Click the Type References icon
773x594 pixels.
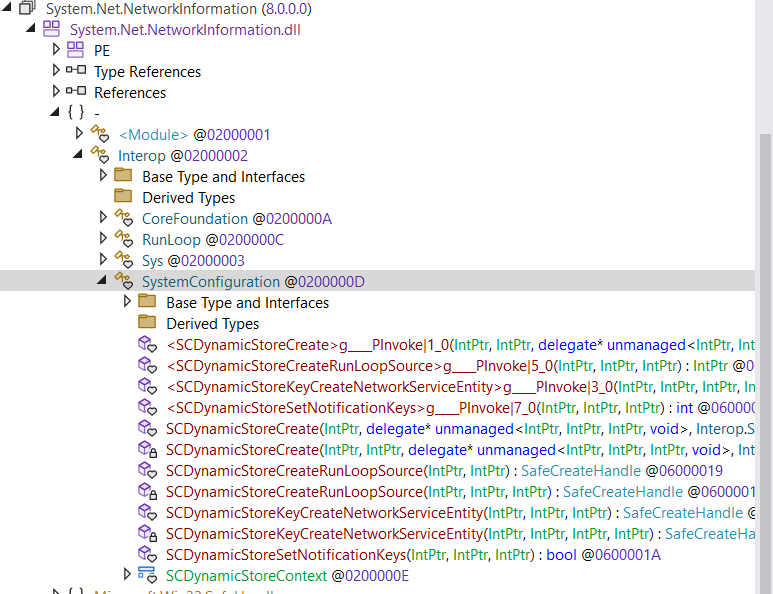(75, 71)
